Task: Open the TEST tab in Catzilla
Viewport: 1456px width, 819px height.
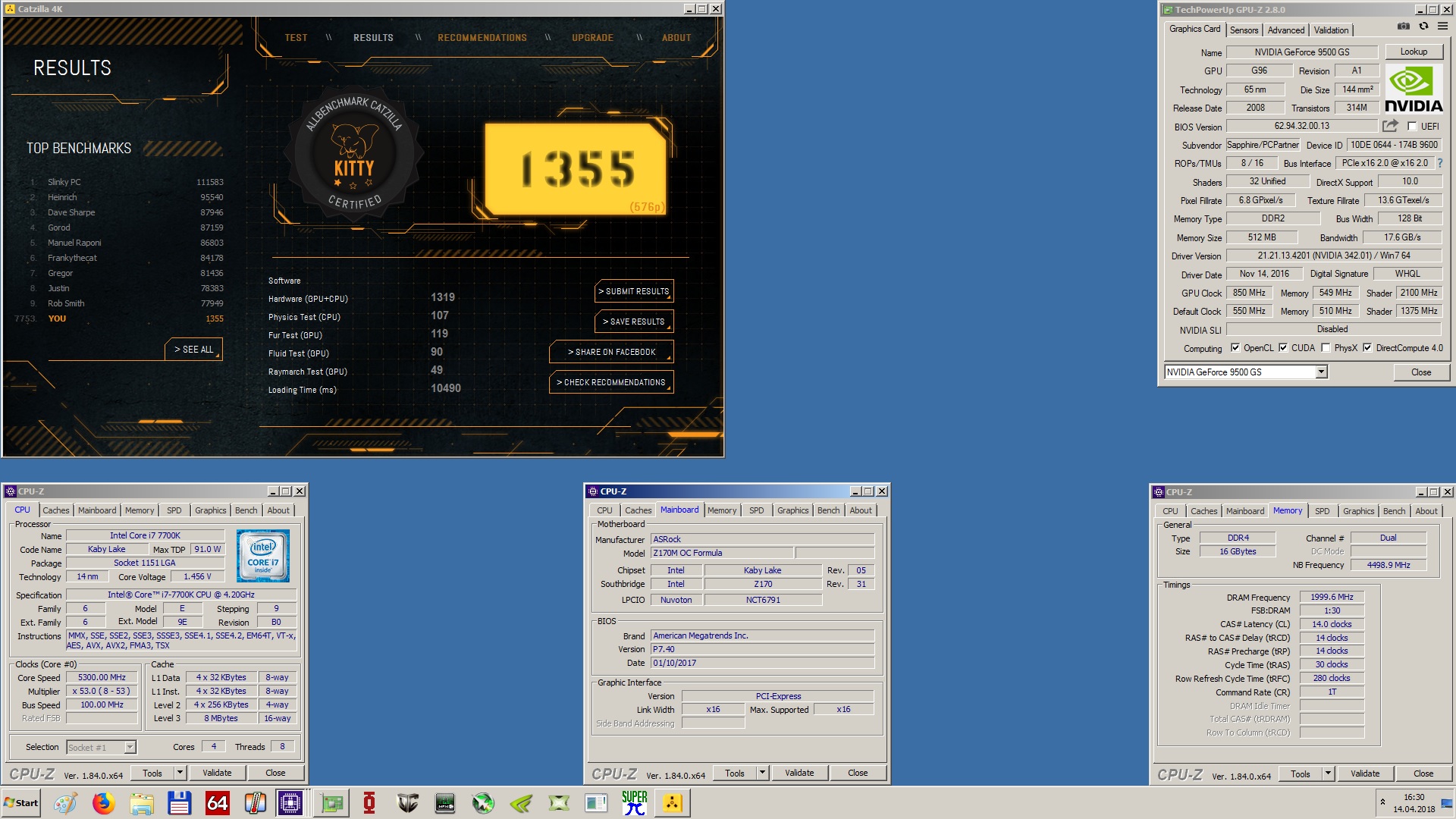Action: coord(296,38)
